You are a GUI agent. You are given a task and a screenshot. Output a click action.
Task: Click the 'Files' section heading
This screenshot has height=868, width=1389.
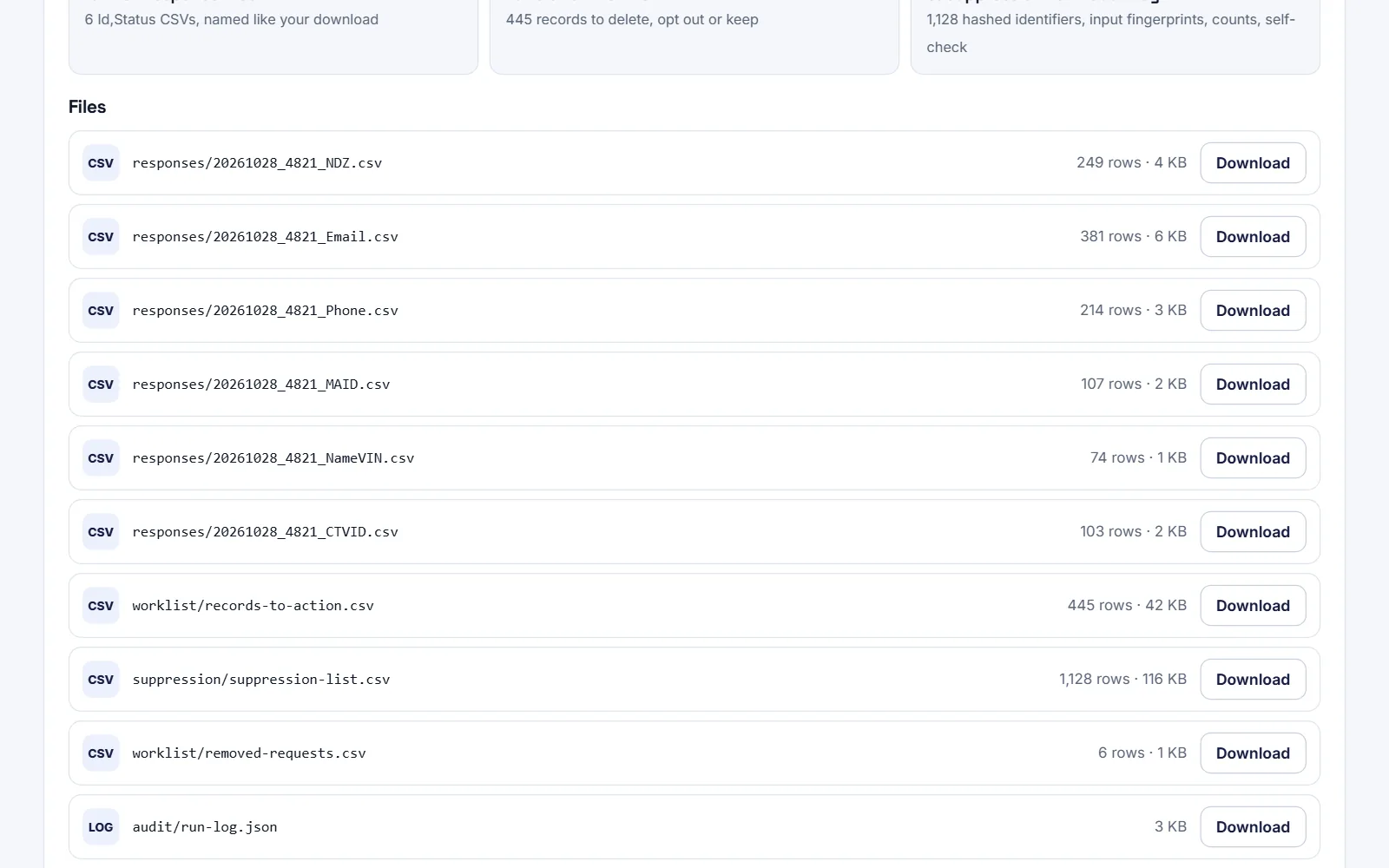(x=87, y=107)
